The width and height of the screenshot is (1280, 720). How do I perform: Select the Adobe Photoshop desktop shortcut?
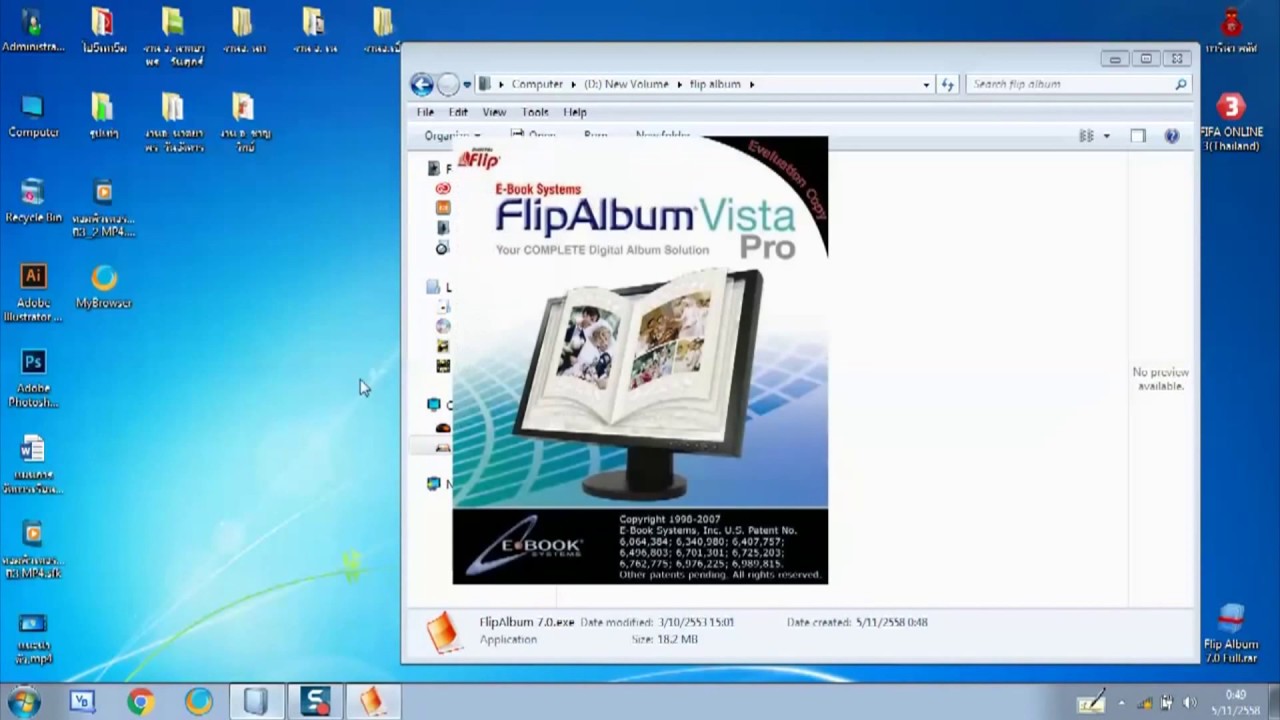pyautogui.click(x=33, y=379)
